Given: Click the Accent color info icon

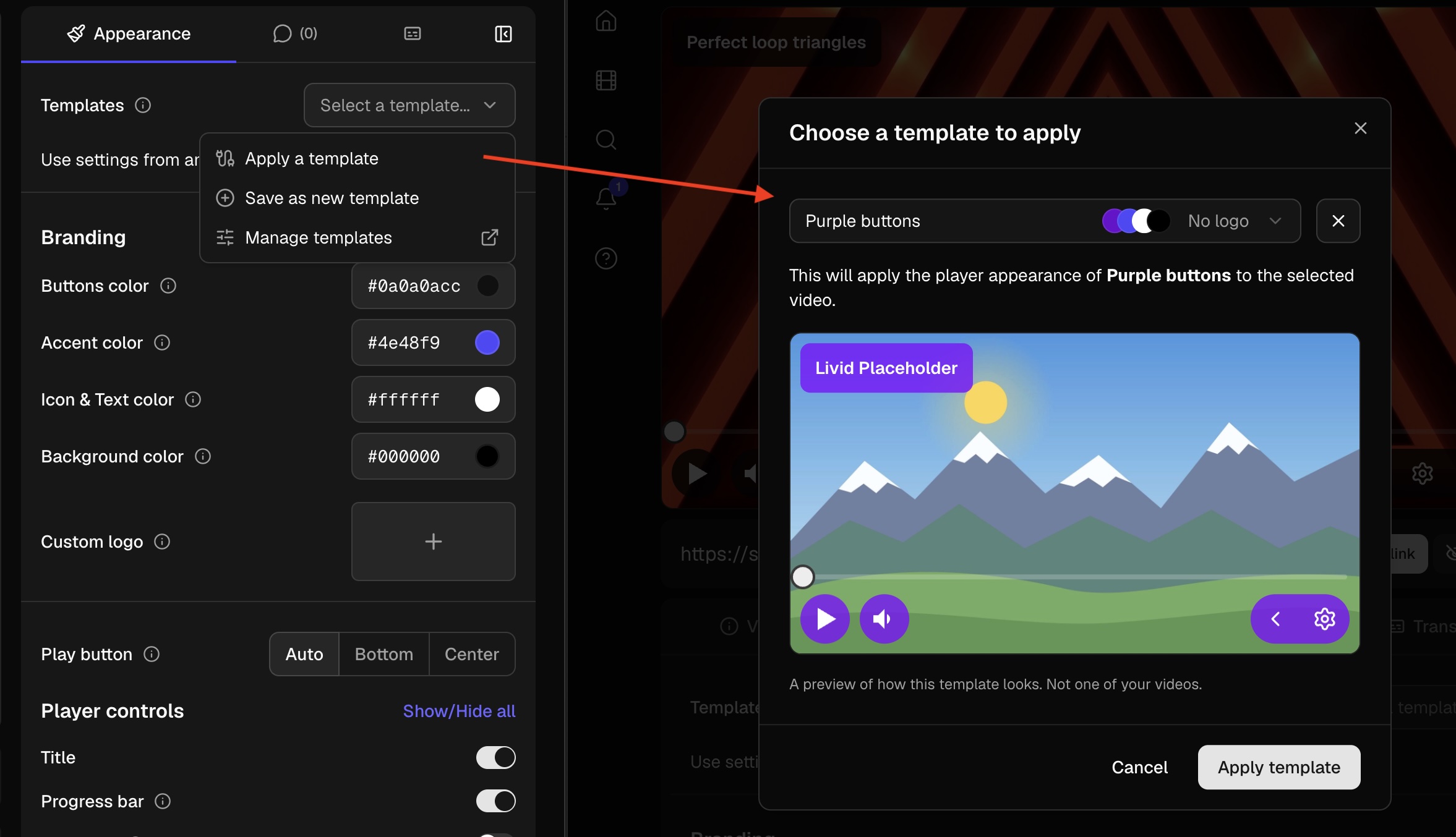Looking at the screenshot, I should 162,342.
